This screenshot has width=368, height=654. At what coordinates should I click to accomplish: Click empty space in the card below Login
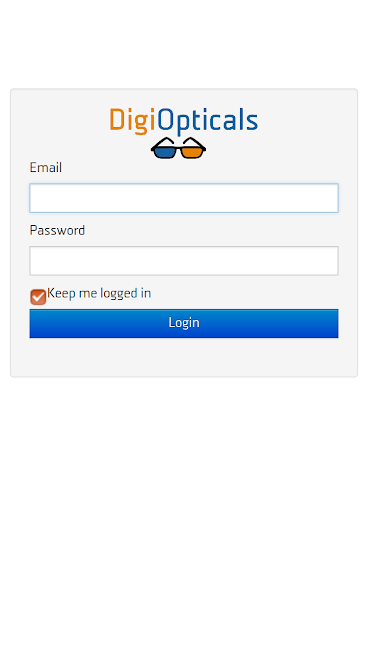184,357
